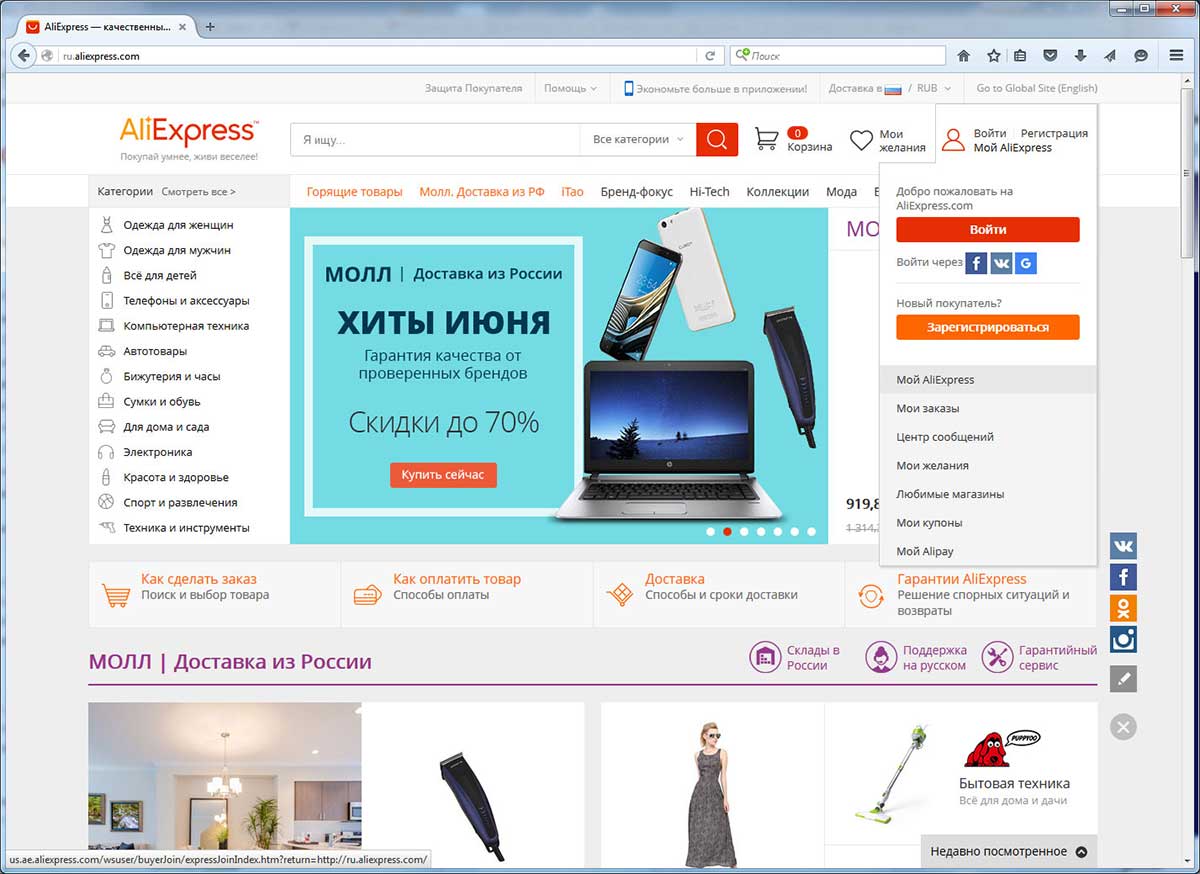
Task: Click the browser Поиск search box
Action: pos(838,56)
